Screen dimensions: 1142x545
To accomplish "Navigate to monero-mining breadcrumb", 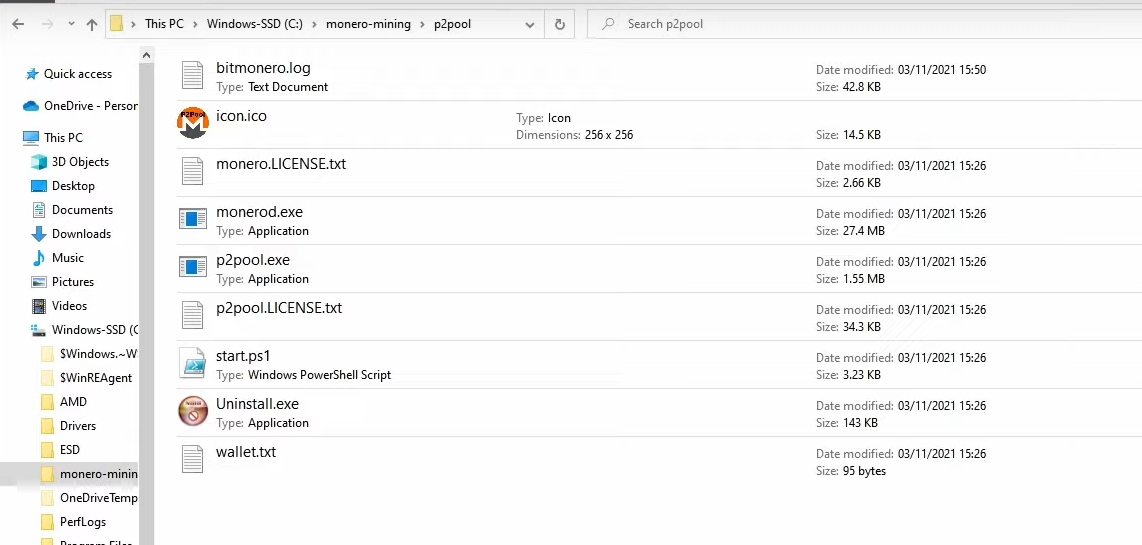I will coord(368,24).
